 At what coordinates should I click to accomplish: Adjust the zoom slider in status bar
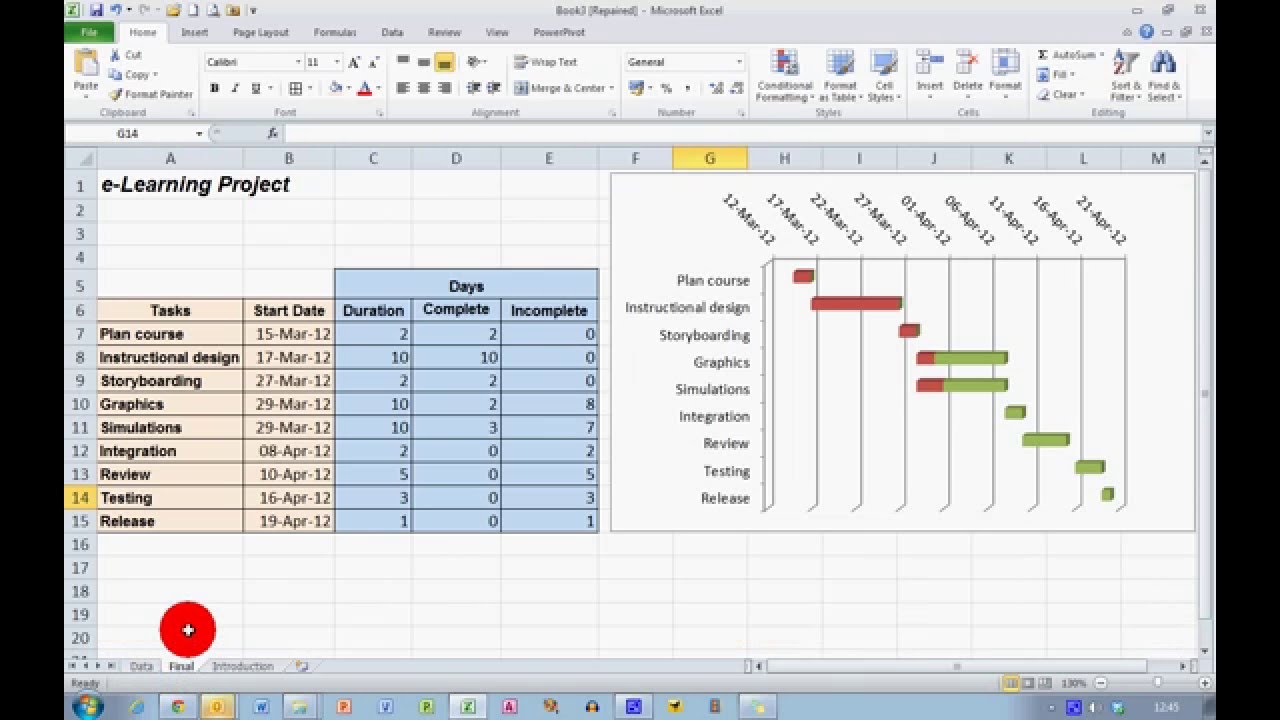point(1158,683)
